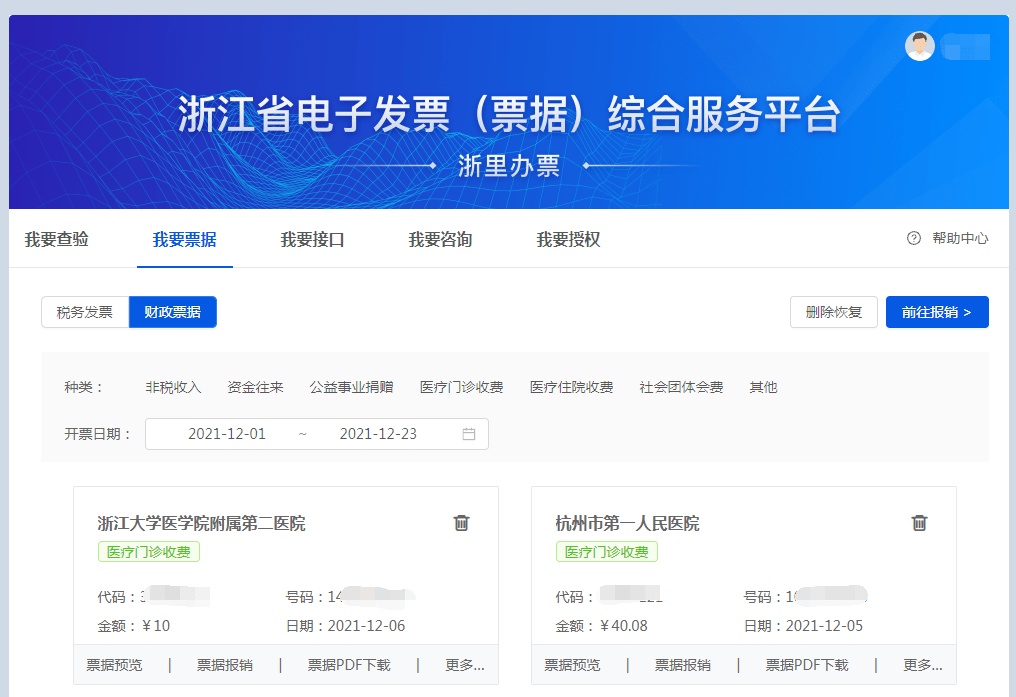Open the calendar icon in date field

(x=469, y=434)
